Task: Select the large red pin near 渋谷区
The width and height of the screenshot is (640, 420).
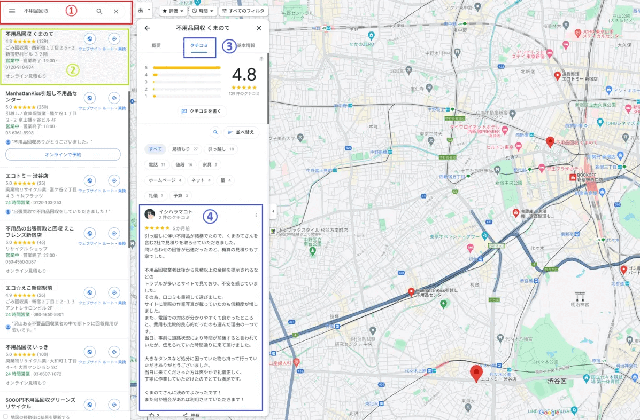Action: click(x=476, y=373)
